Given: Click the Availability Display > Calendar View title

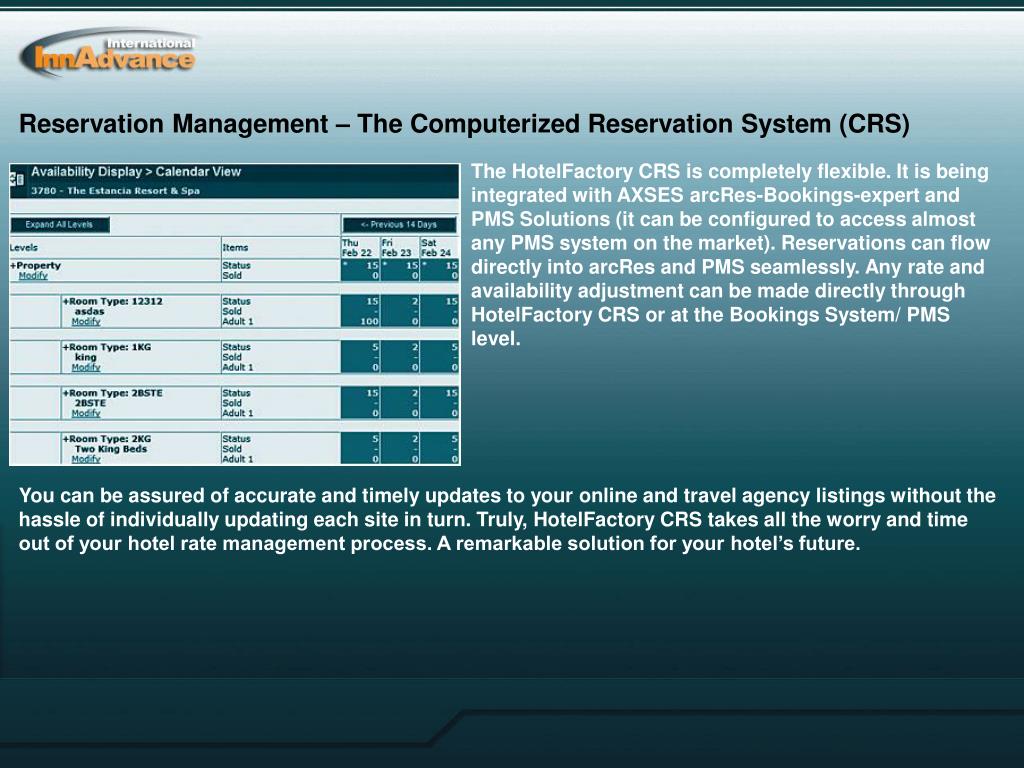Looking at the screenshot, I should click(x=136, y=172).
